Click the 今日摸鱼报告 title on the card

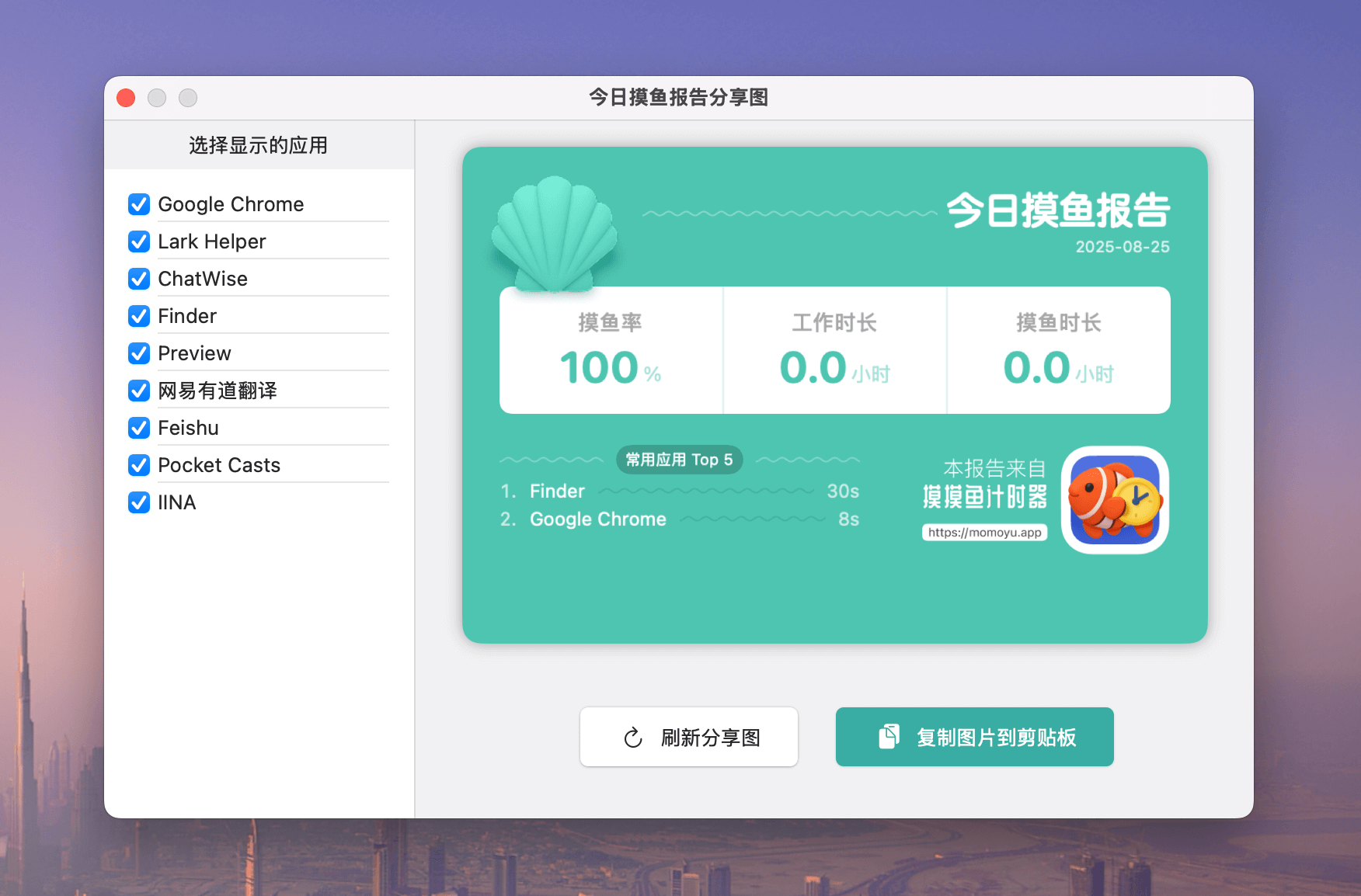[x=1060, y=211]
